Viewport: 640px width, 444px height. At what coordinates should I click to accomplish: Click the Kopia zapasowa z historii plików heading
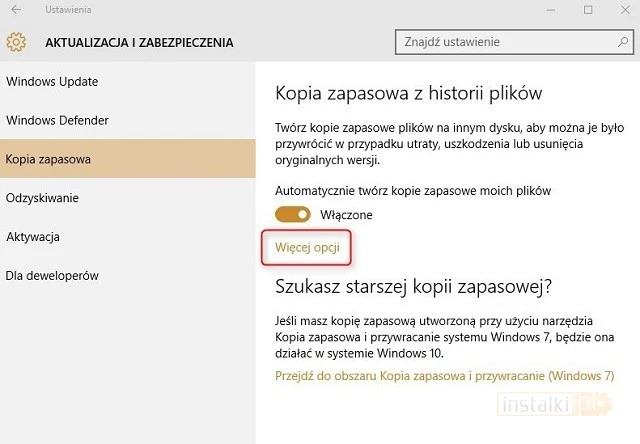point(408,93)
